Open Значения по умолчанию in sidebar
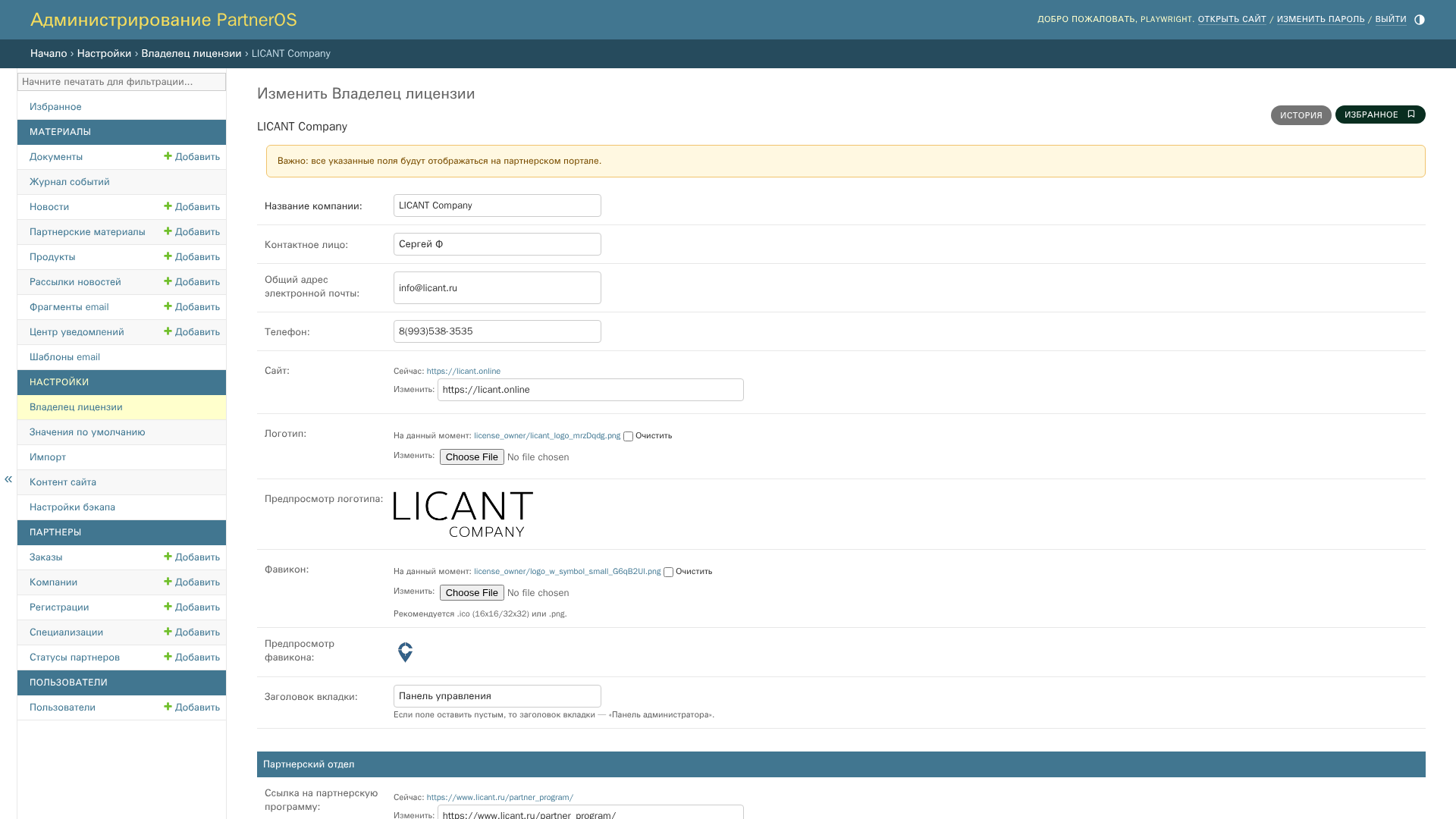 click(x=87, y=432)
